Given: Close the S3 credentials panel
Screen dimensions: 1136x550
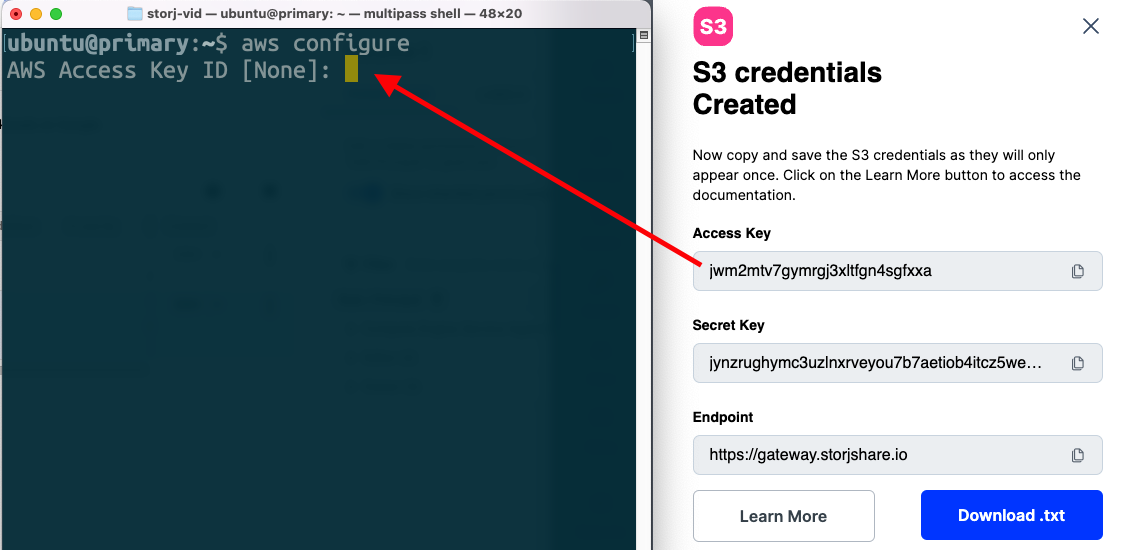Looking at the screenshot, I should (x=1090, y=27).
